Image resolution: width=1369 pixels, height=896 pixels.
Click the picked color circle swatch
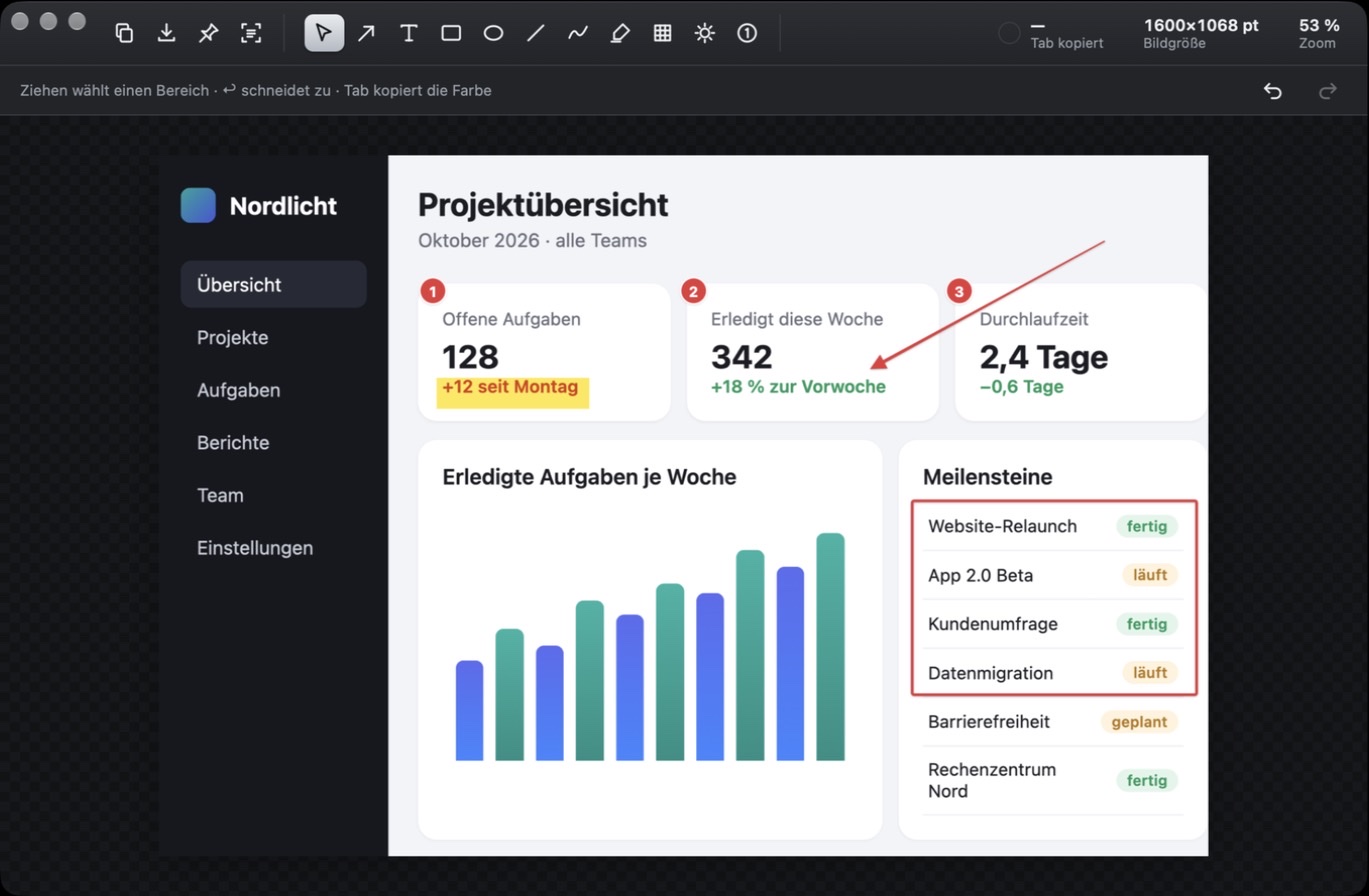click(1010, 33)
